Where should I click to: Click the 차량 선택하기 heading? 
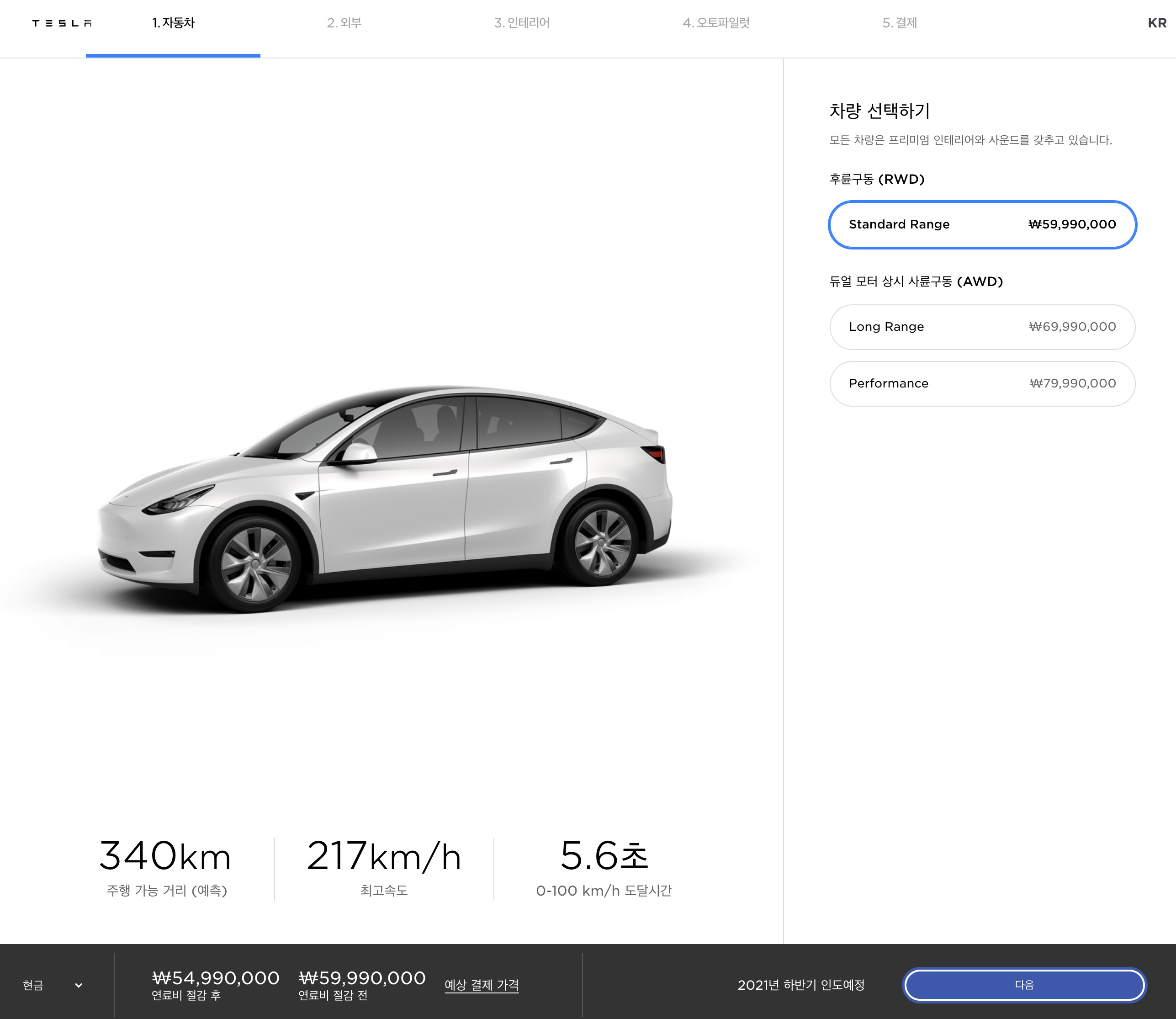[879, 111]
